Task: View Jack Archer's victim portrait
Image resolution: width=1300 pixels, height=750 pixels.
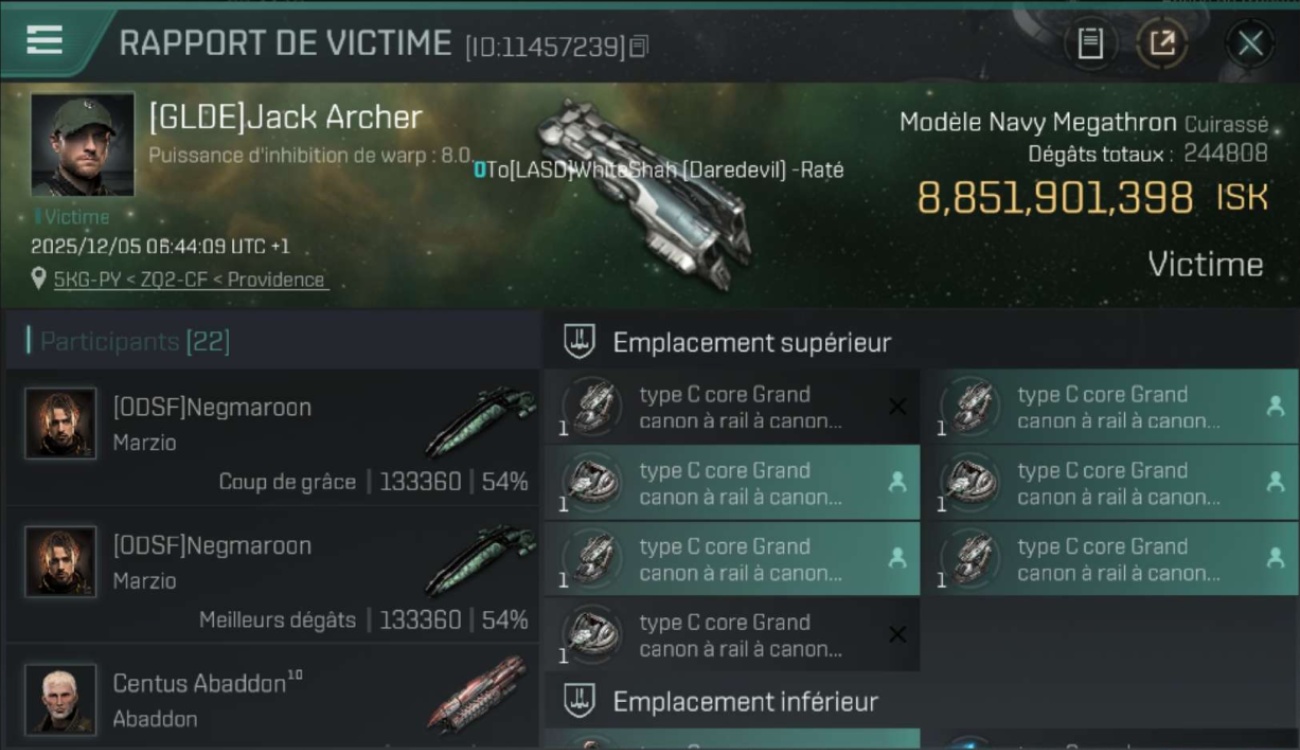Action: click(x=82, y=145)
